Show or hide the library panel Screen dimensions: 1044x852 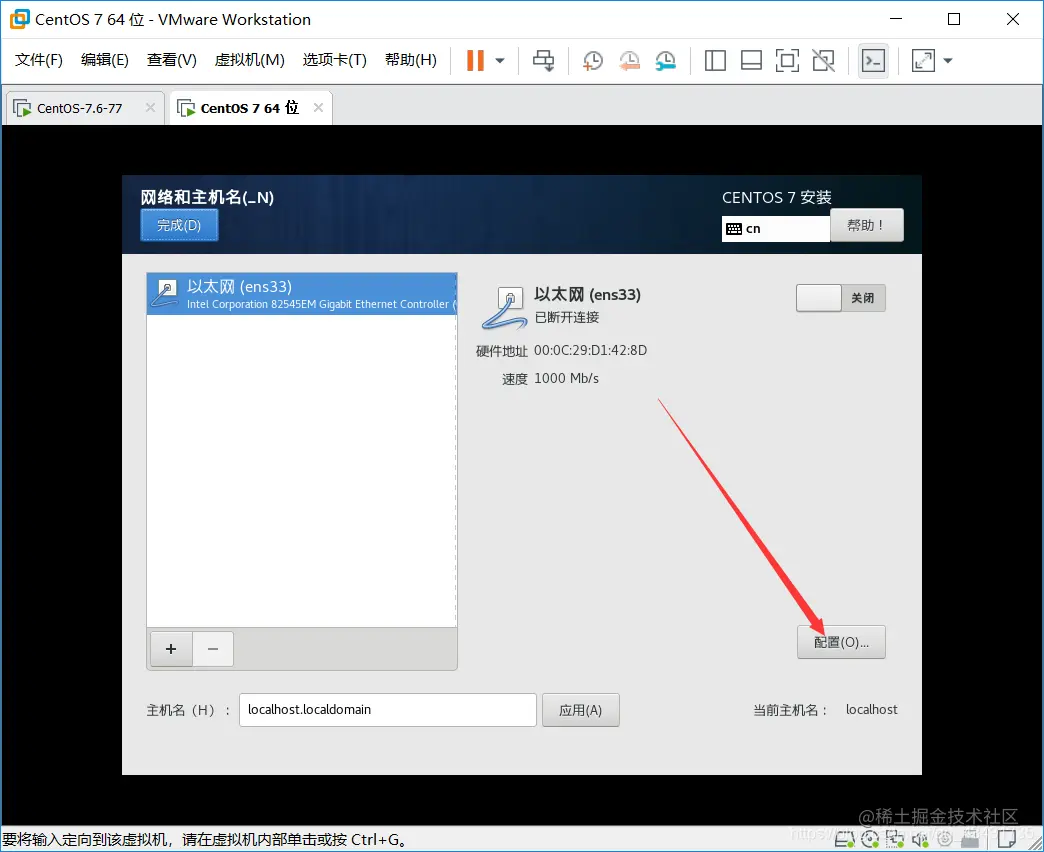click(x=715, y=60)
